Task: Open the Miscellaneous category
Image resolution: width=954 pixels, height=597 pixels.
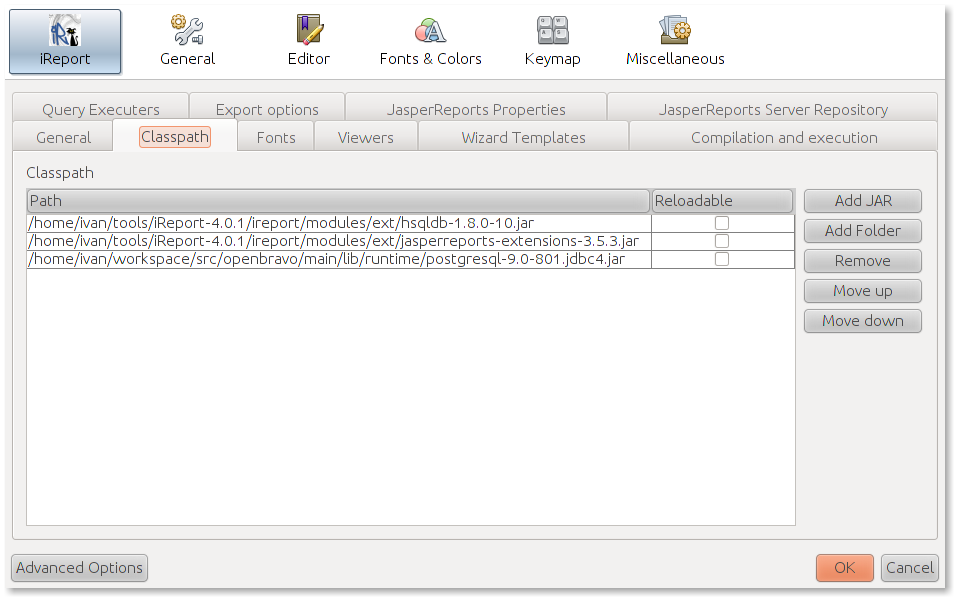Action: coord(675,42)
